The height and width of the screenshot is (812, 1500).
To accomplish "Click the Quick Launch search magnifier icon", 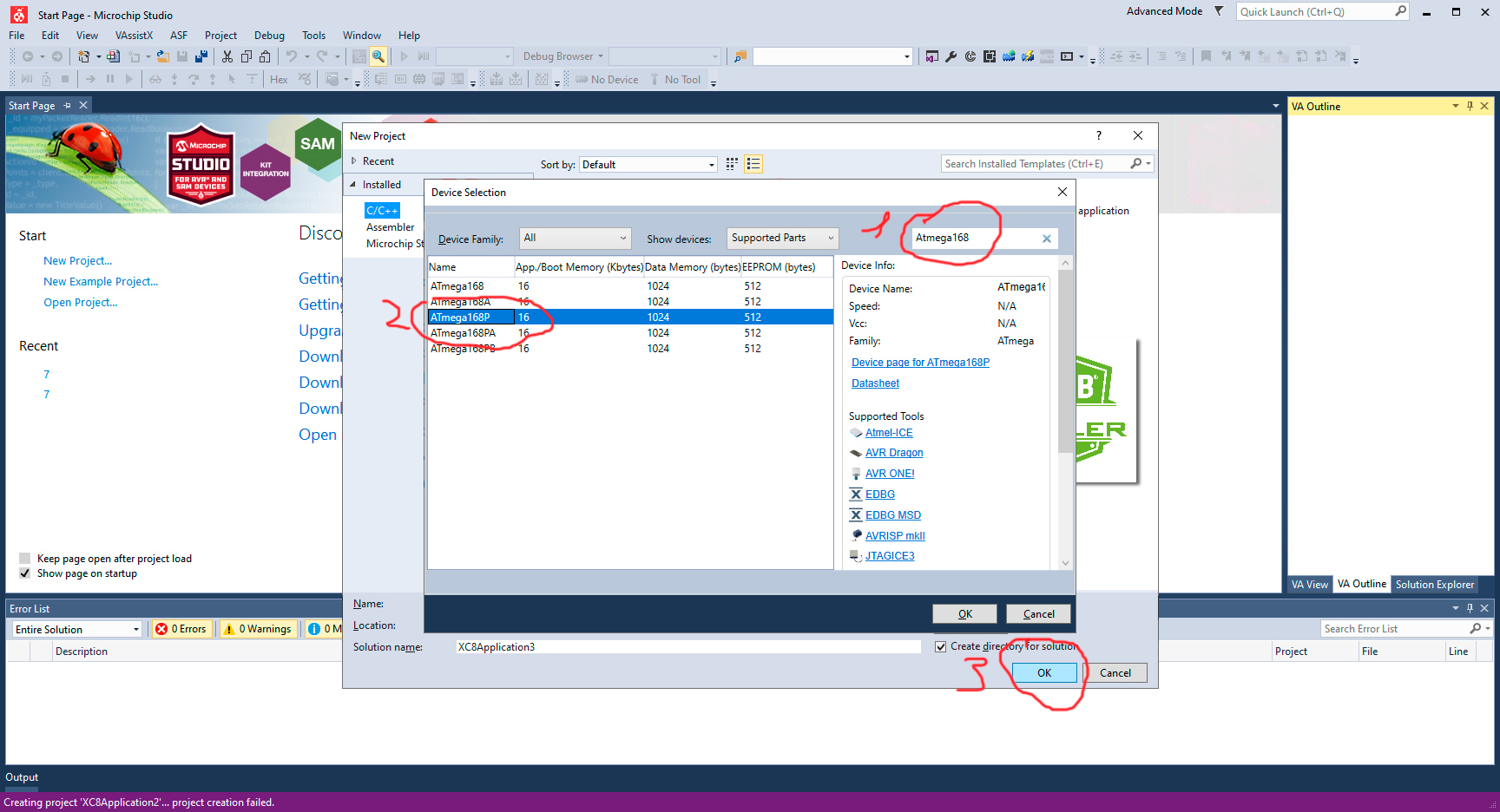I will click(1400, 11).
